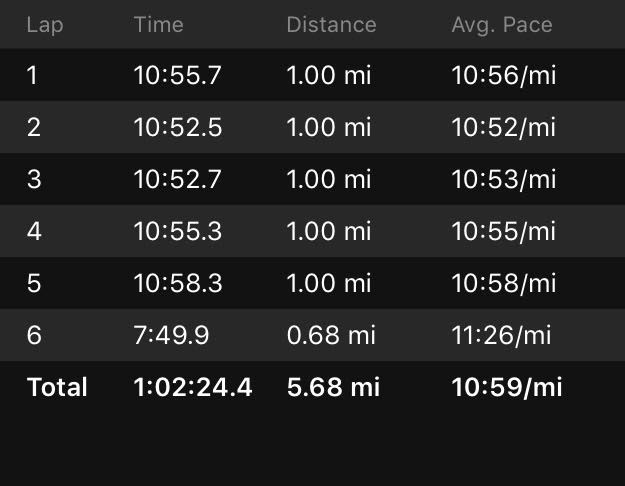Select the total average pace 10:59/mi

tap(507, 388)
